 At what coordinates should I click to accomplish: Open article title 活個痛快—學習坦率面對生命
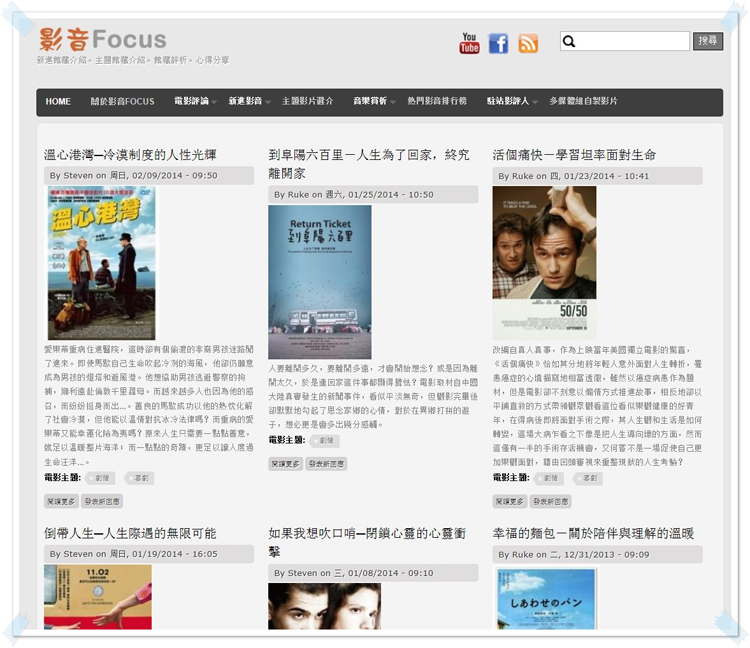coord(574,155)
